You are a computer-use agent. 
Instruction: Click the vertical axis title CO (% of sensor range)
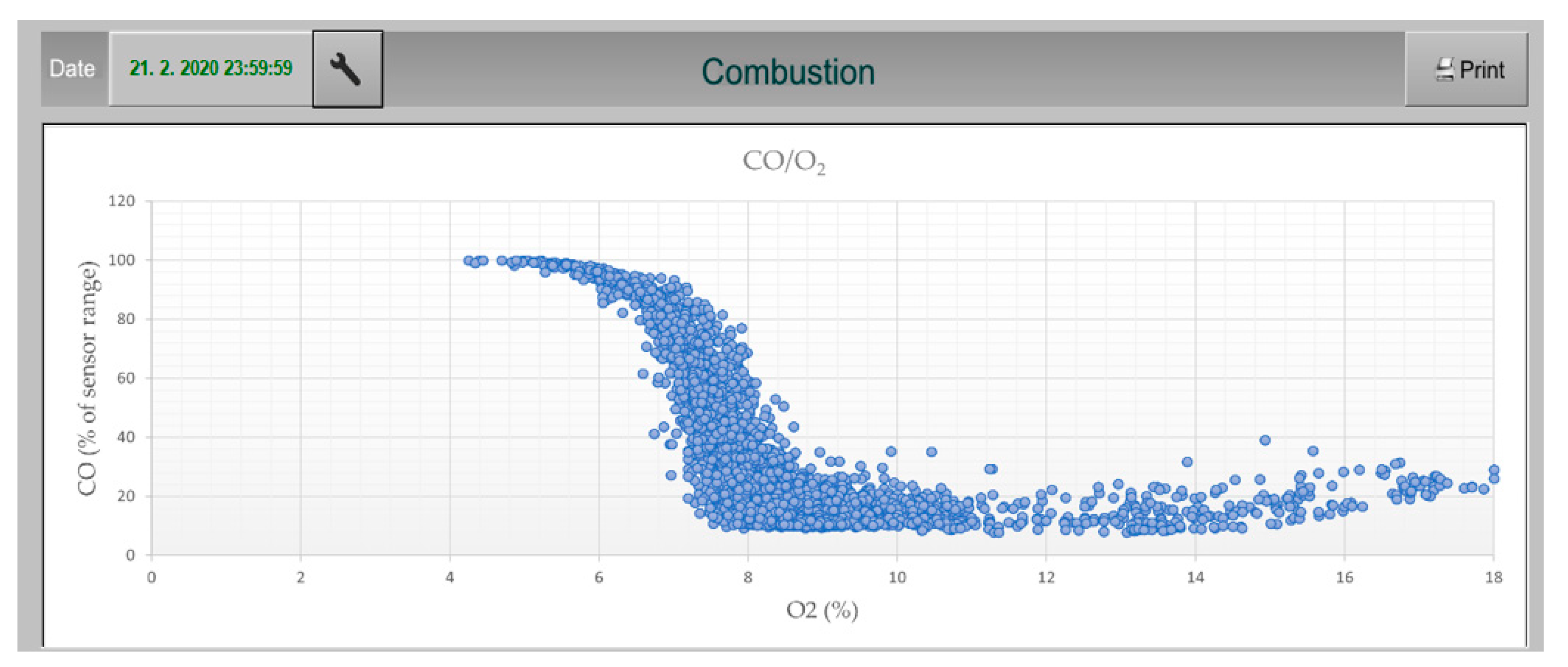[x=88, y=378]
